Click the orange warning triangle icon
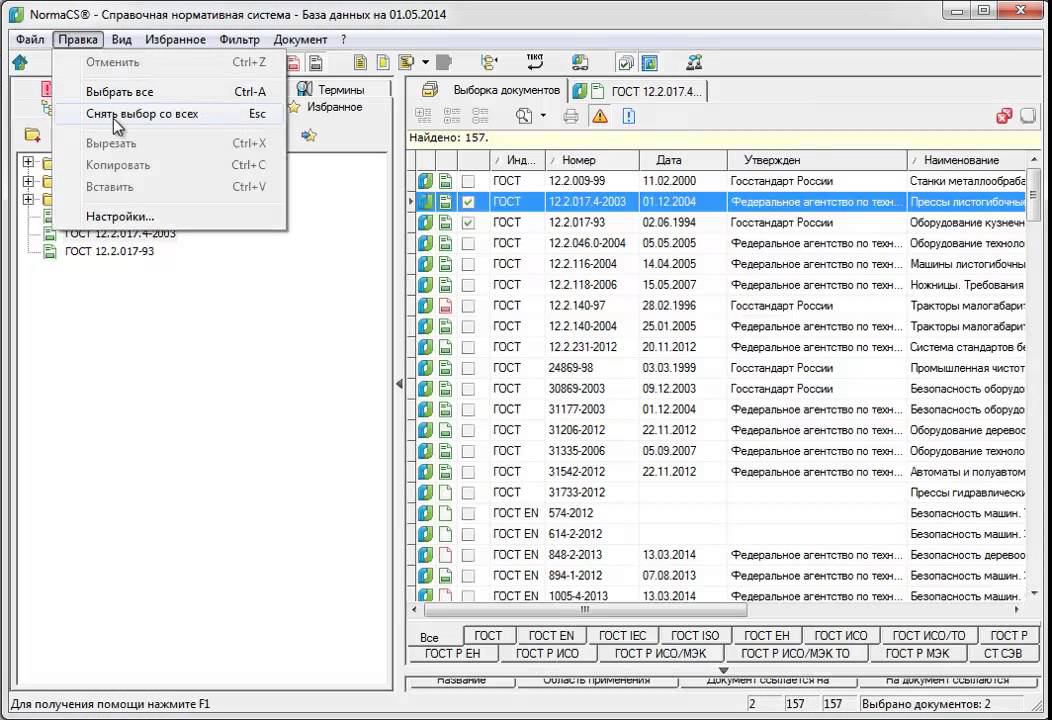Viewport: 1052px width, 720px height. click(x=600, y=116)
